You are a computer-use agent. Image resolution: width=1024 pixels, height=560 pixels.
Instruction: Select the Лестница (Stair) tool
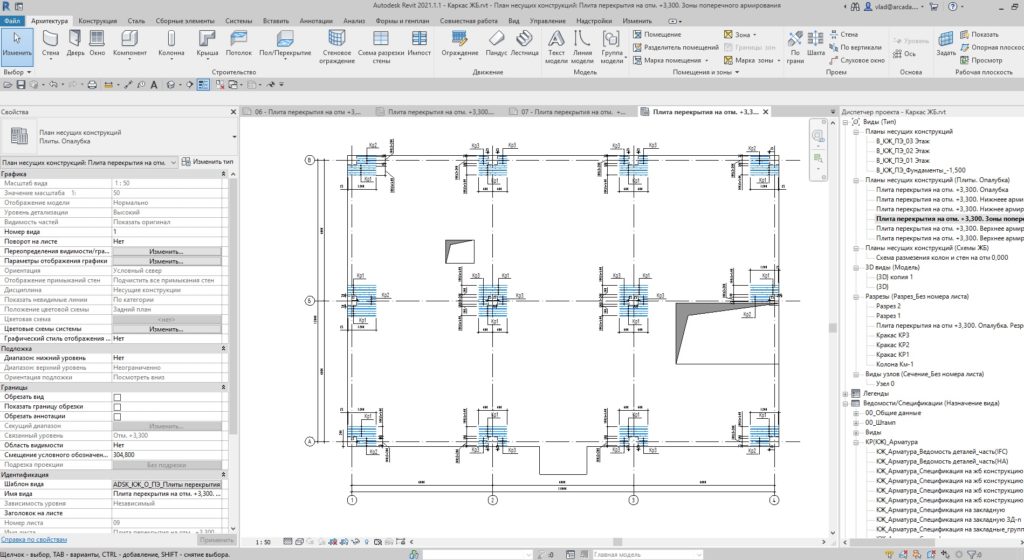(x=524, y=41)
